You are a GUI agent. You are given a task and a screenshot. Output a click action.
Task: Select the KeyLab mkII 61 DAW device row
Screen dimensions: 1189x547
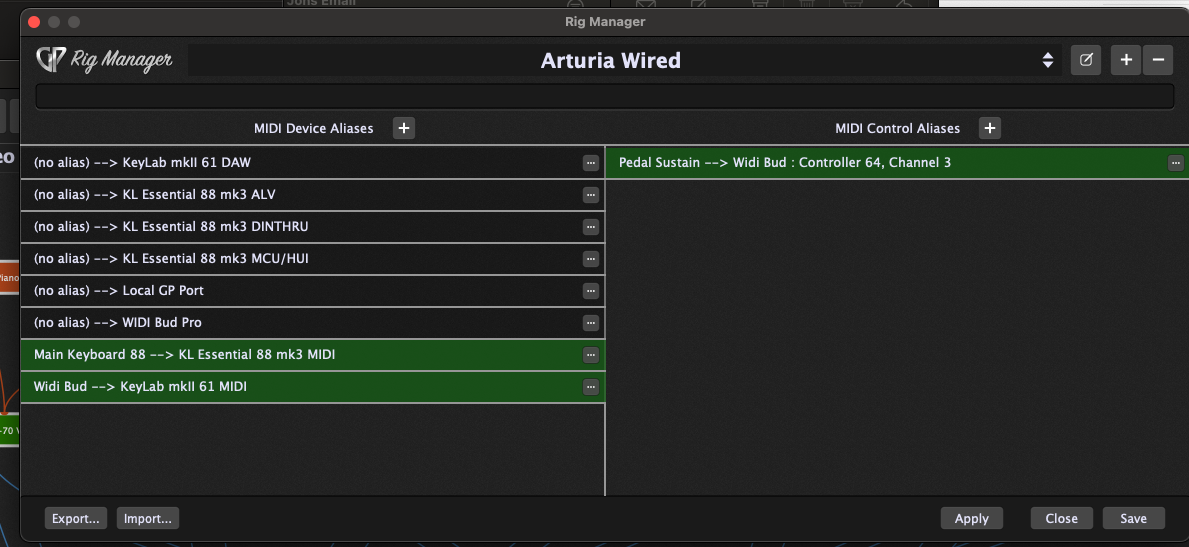point(312,163)
